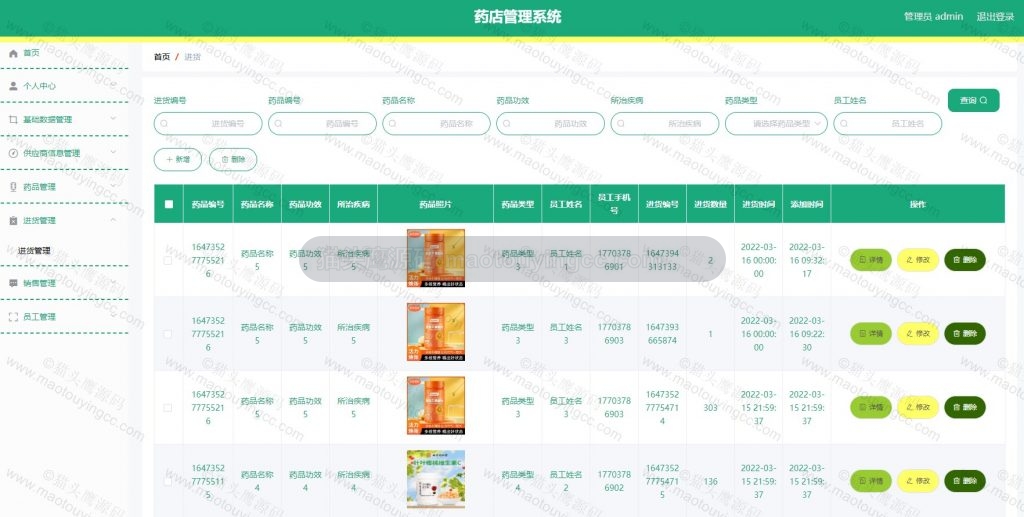Screen dimensions: 1024x517
Task: Click the 添加时间 column header
Action: (x=807, y=204)
